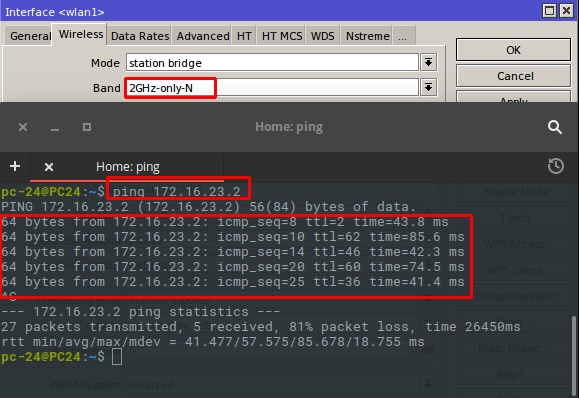The width and height of the screenshot is (579, 398).
Task: Click the terminal history clock icon
Action: click(x=556, y=166)
